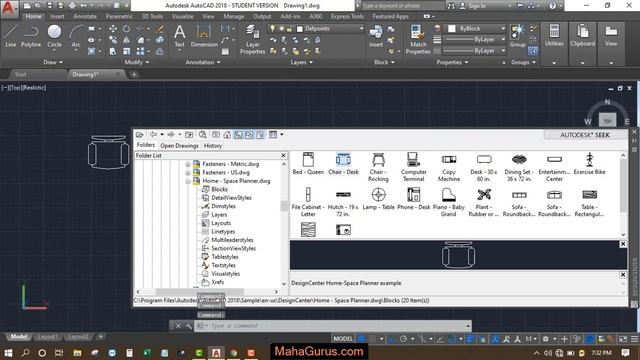
Task: Click the DesignCenter Load icon
Action: (140, 135)
